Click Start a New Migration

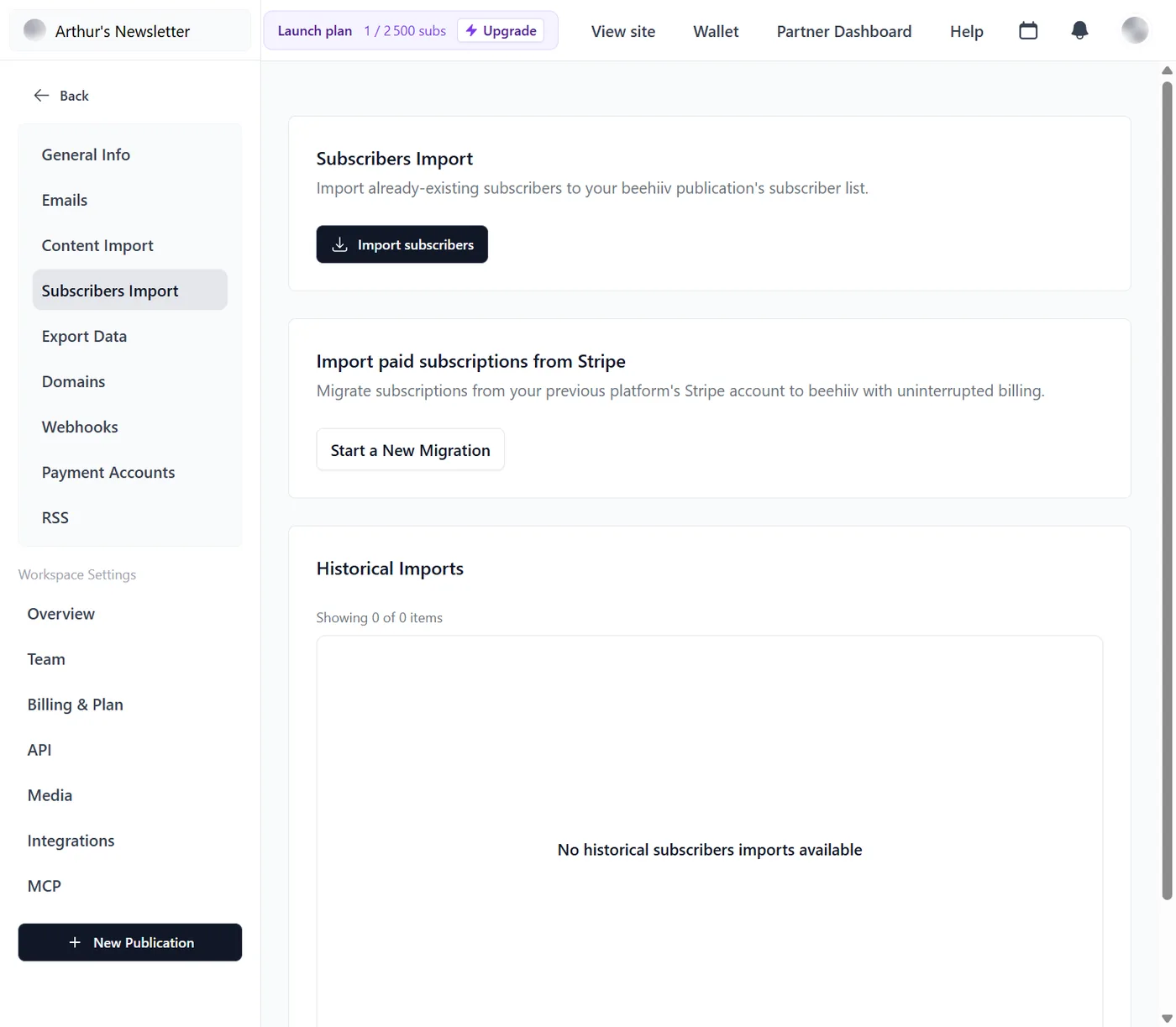tap(410, 450)
